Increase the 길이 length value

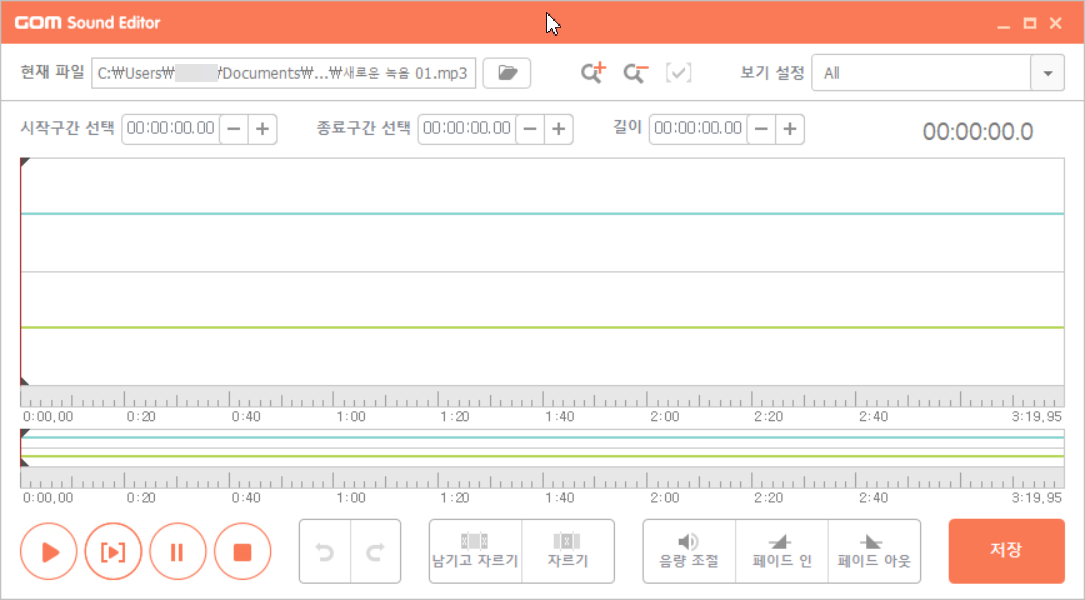click(x=790, y=129)
